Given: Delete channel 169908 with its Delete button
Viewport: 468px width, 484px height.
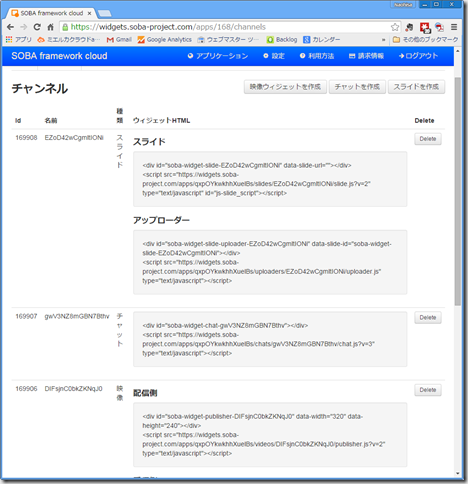Looking at the screenshot, I should click(428, 139).
